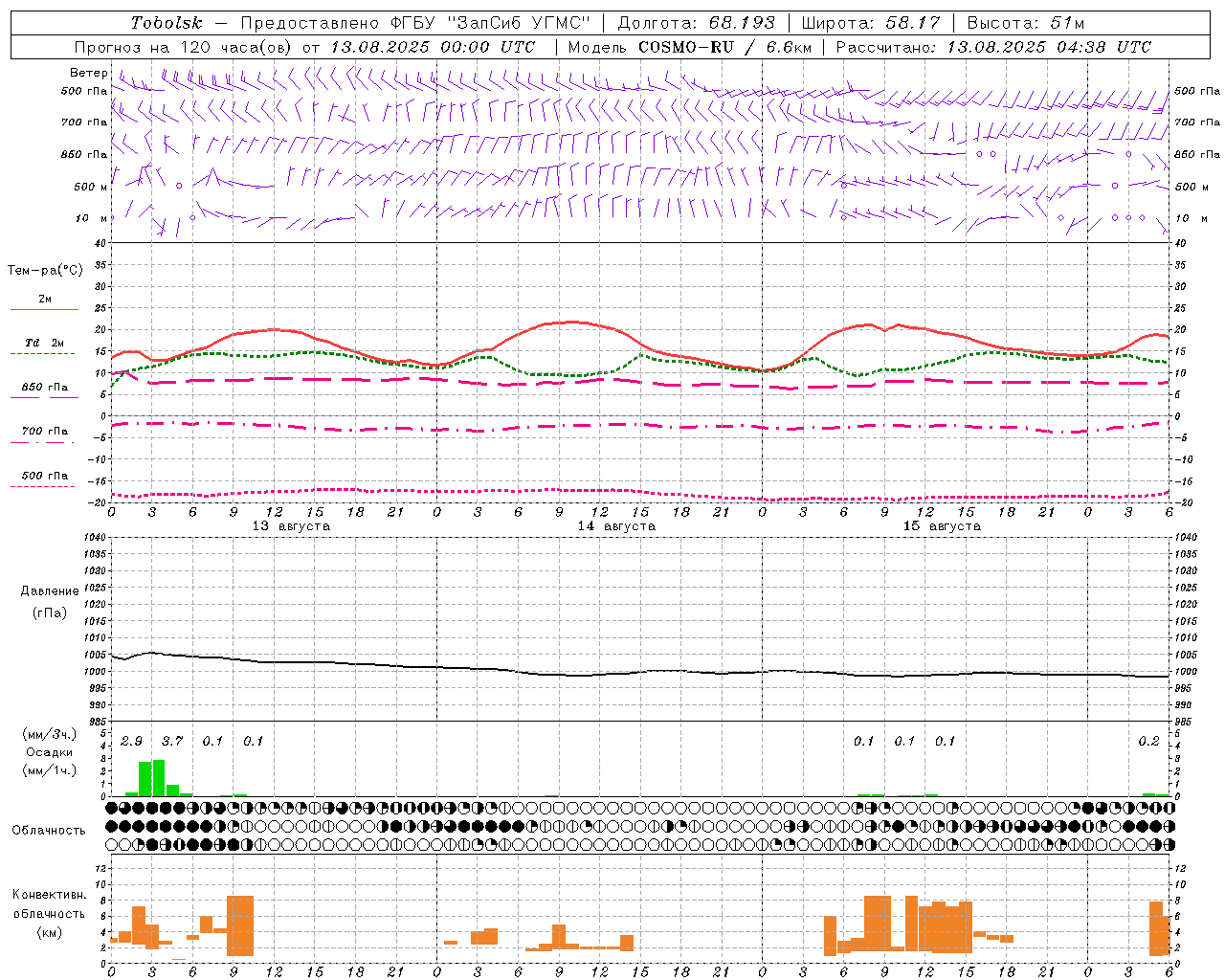This screenshot has width=1225, height=980.
Task: Click the "Ветер" wind panel label
Action: [89, 73]
